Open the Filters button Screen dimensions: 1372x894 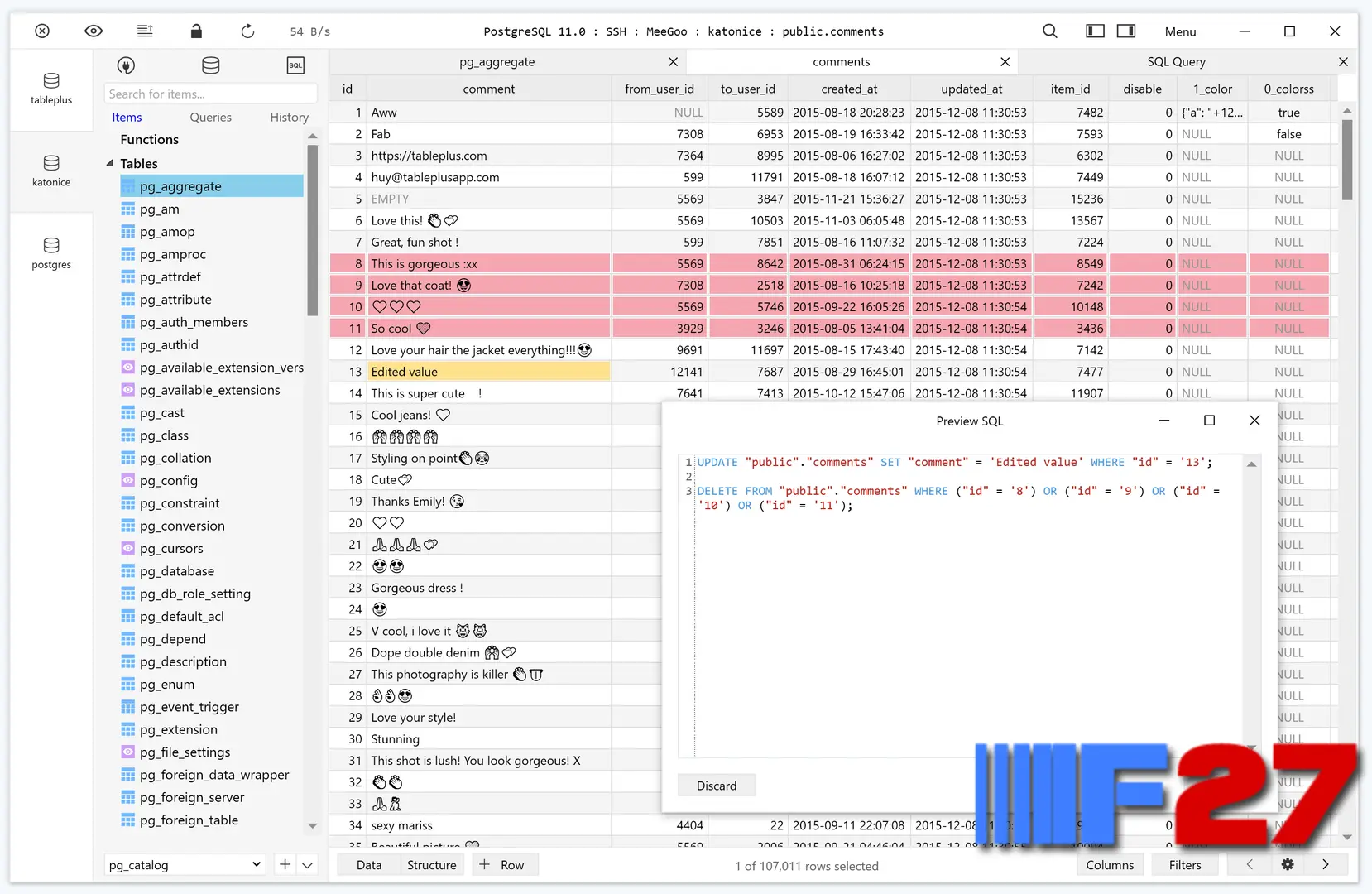coord(1185,865)
